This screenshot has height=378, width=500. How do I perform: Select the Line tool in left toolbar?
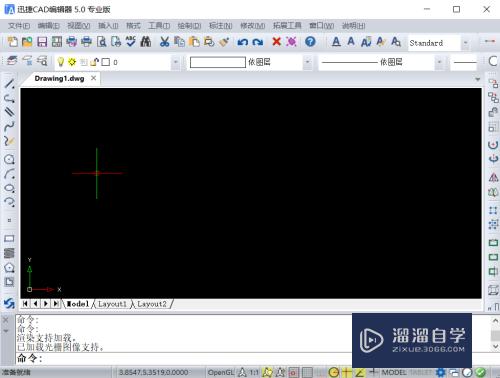click(9, 83)
